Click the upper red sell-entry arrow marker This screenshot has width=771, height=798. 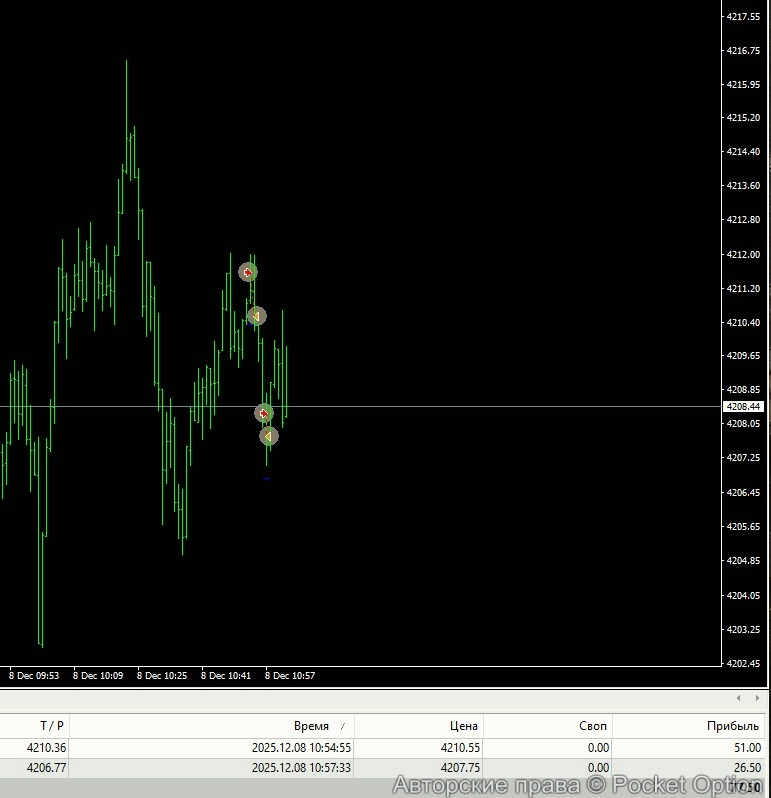[248, 272]
